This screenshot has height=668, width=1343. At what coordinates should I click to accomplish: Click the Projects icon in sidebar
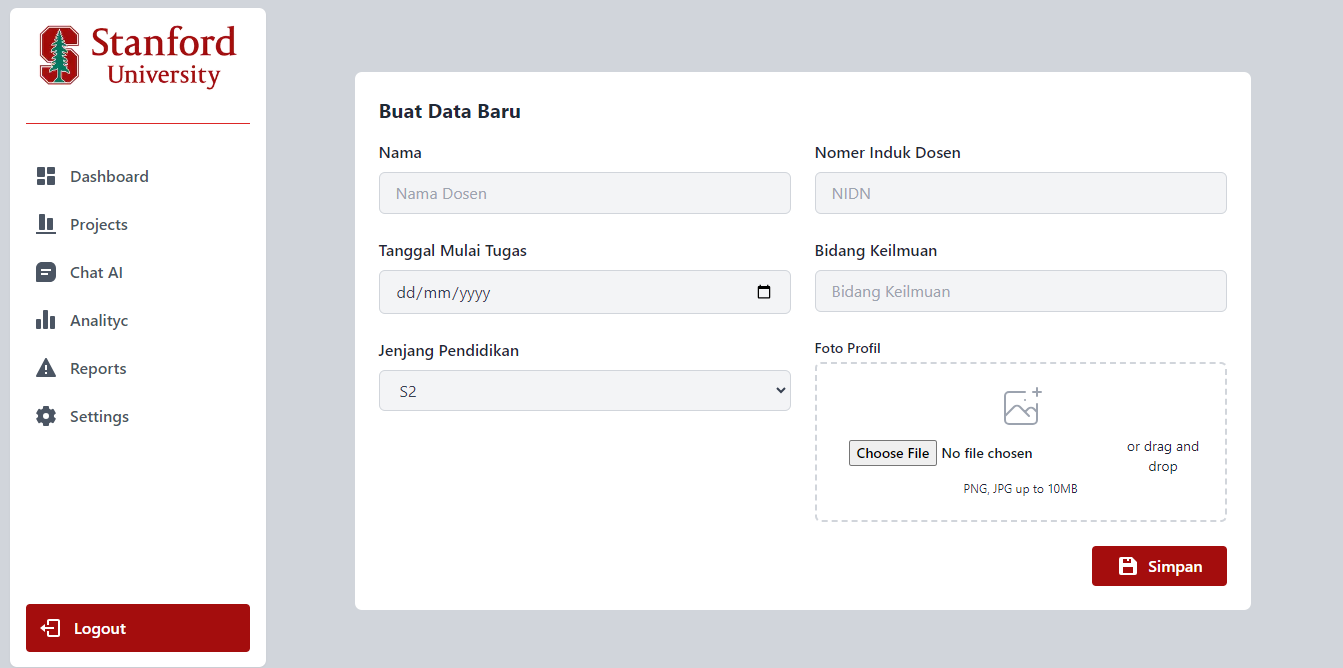point(46,225)
